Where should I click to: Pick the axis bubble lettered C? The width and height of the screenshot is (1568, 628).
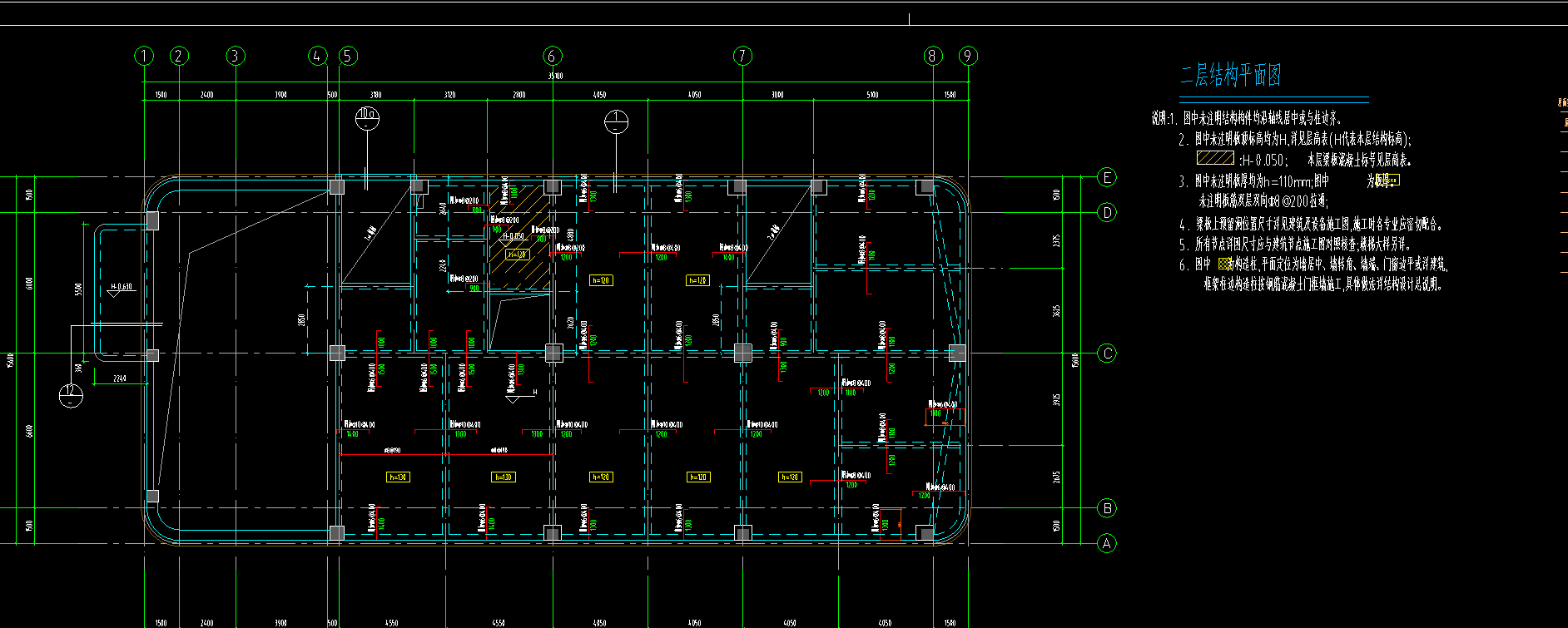(1107, 354)
